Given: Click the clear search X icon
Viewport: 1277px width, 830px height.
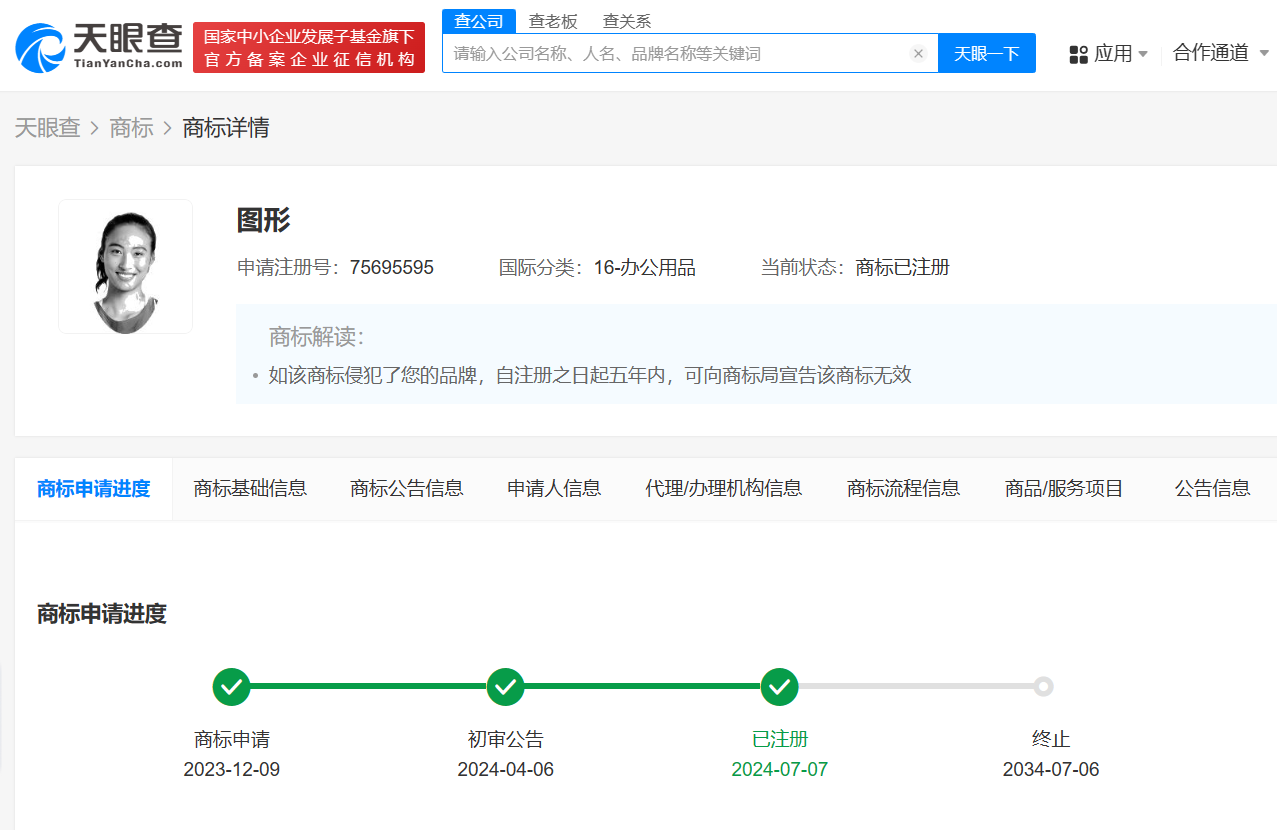Looking at the screenshot, I should click(918, 54).
